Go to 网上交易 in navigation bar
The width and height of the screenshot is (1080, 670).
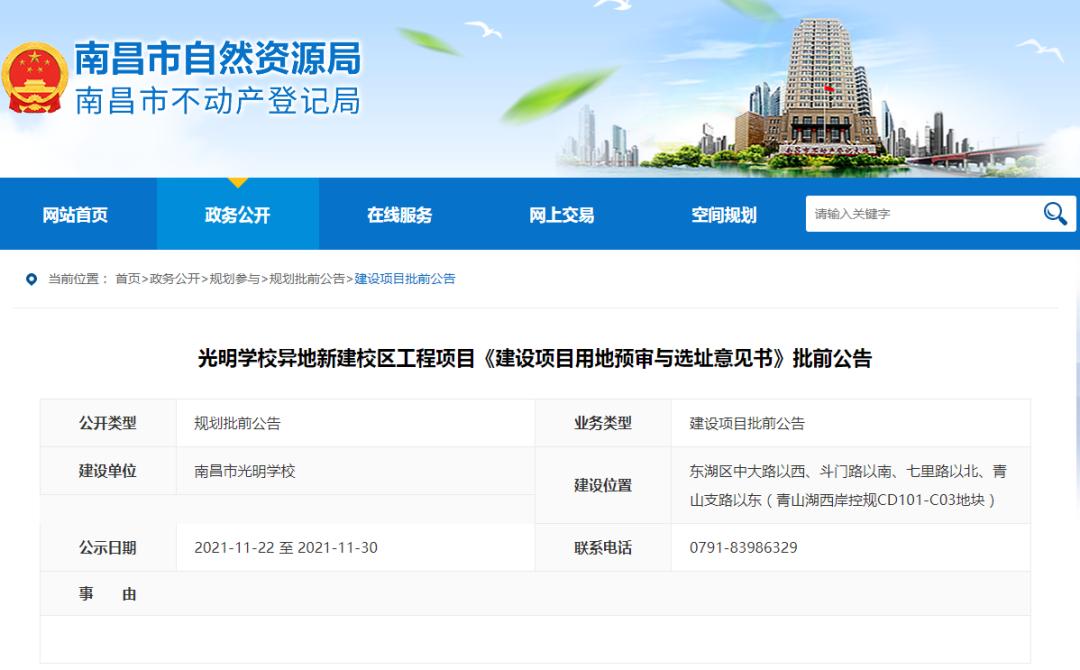tap(561, 215)
